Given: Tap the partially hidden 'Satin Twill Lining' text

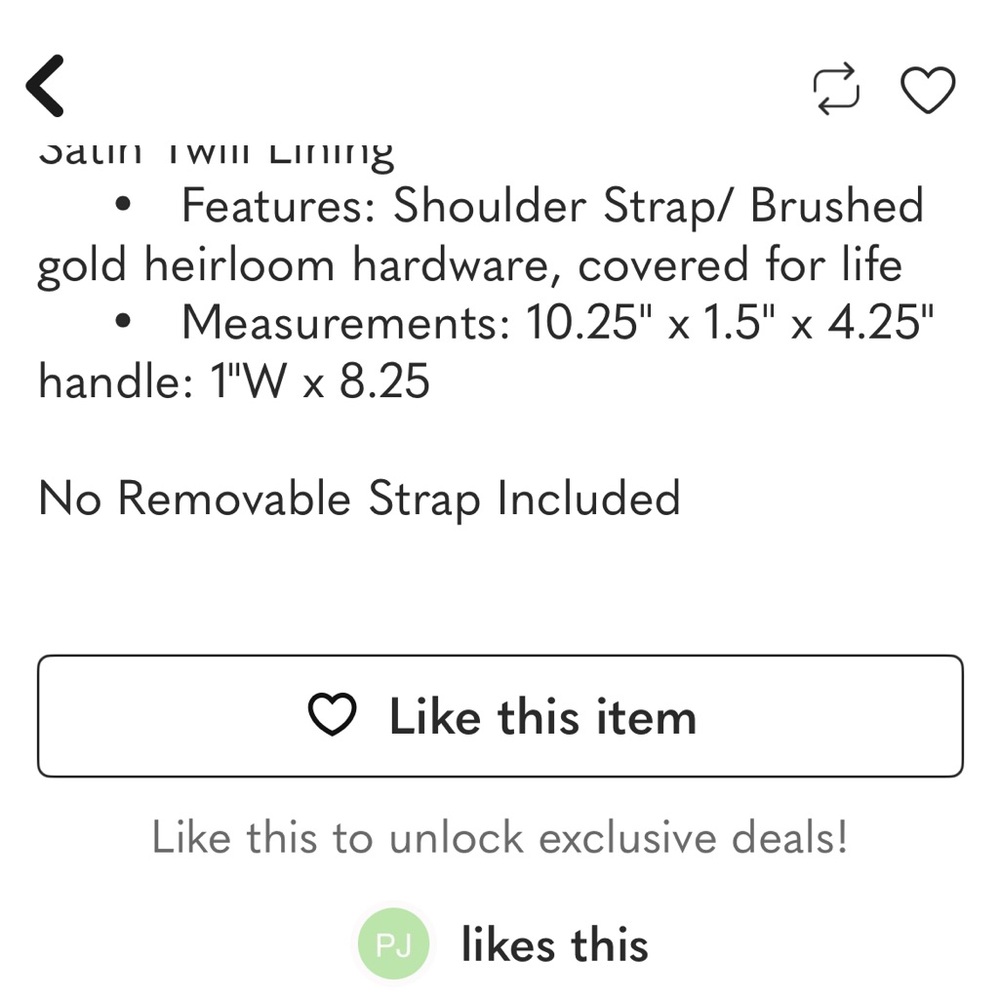Looking at the screenshot, I should point(216,153).
